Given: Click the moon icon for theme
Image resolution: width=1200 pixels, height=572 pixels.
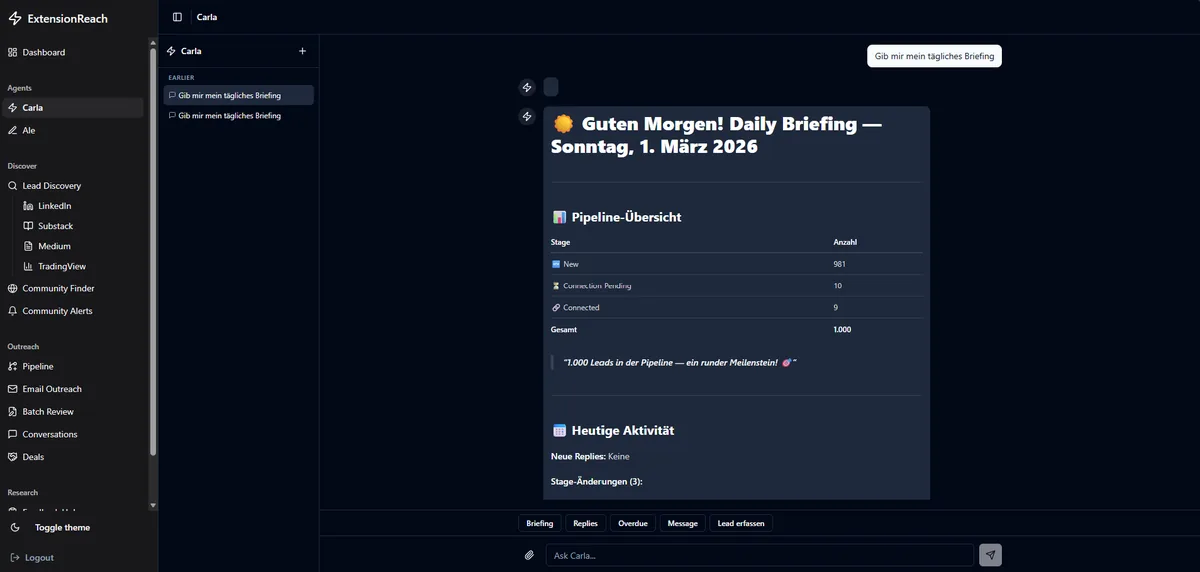Looking at the screenshot, I should click(x=15, y=527).
